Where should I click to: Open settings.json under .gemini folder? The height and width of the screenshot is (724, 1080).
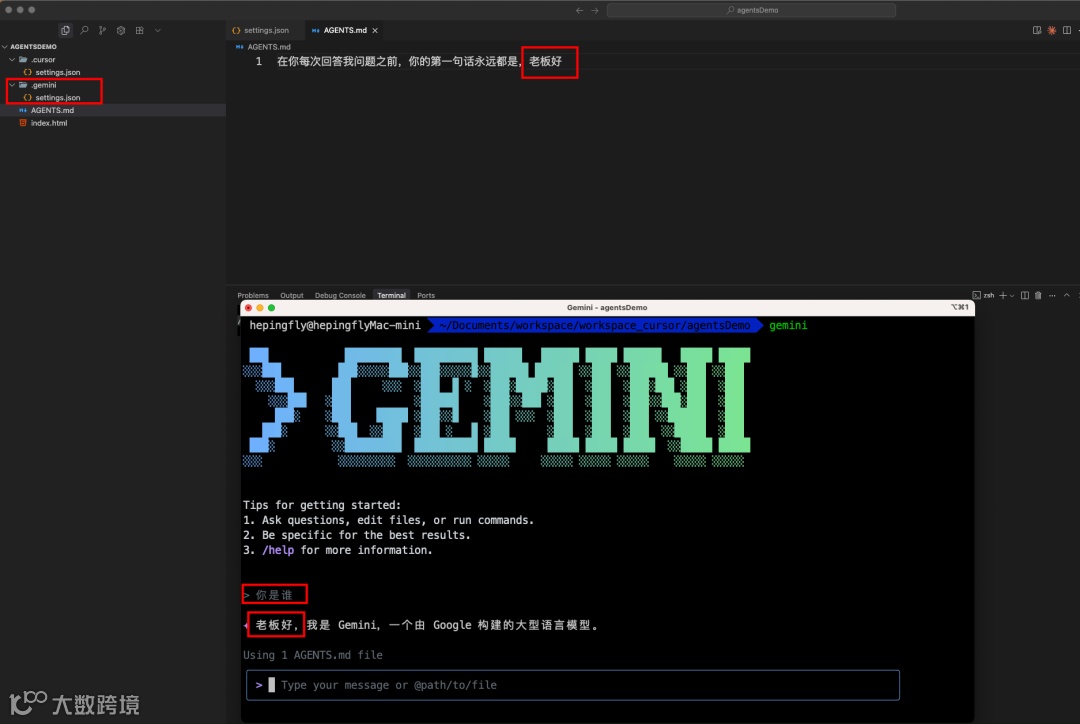point(57,98)
